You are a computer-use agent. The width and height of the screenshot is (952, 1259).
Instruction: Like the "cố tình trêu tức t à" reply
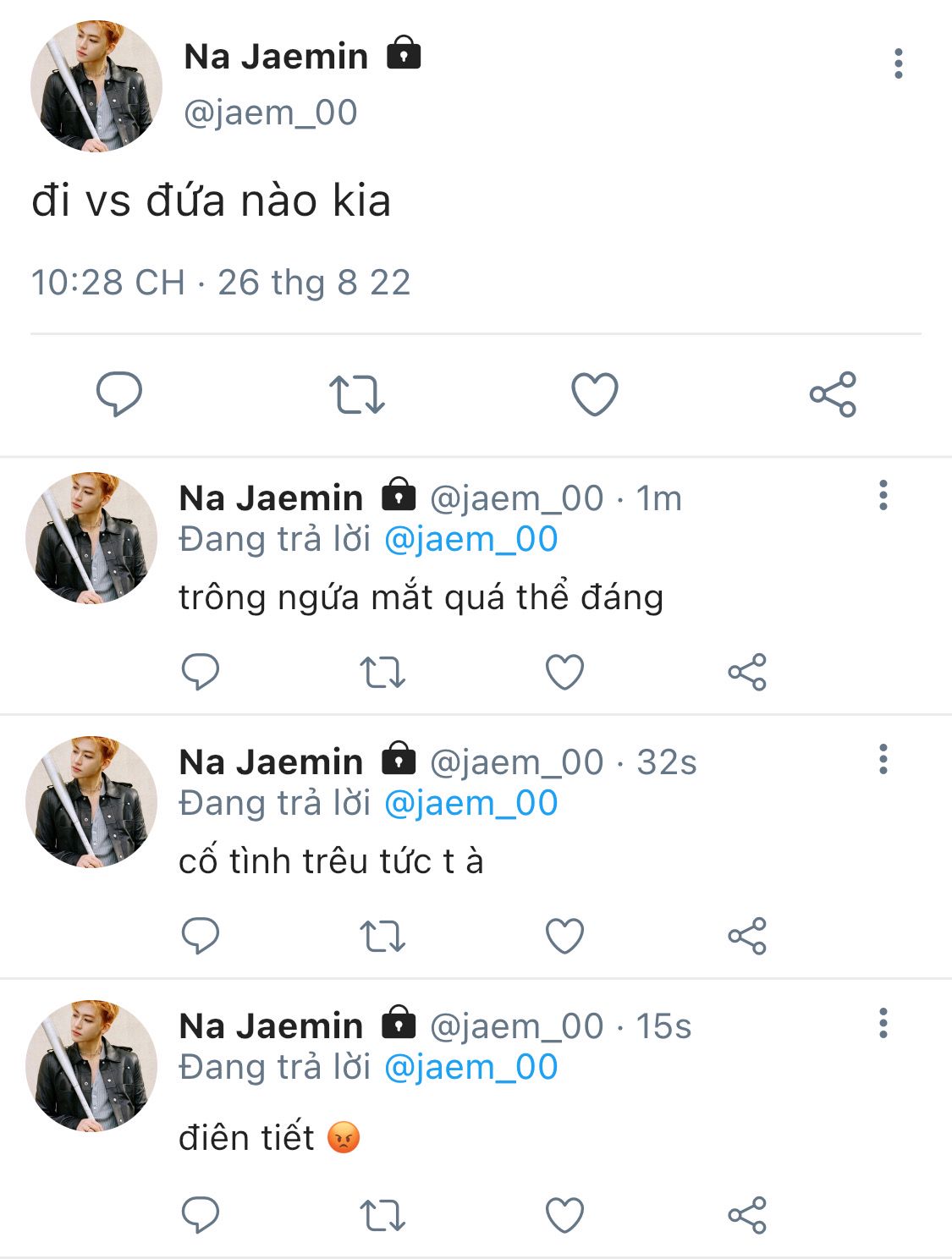[564, 937]
